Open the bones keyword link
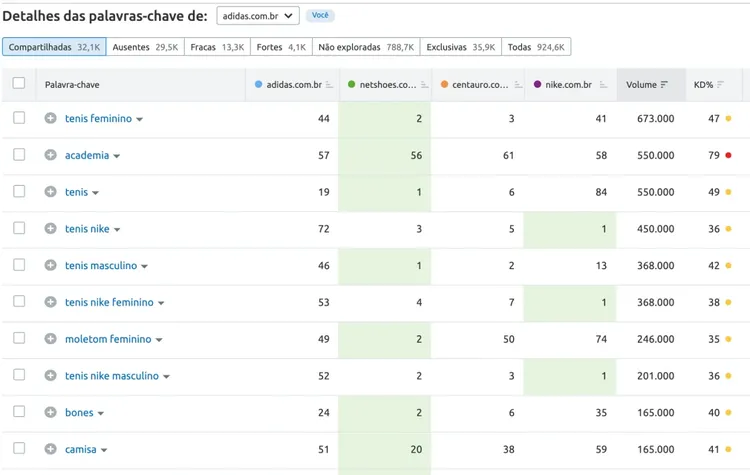The image size is (750, 475). click(x=79, y=412)
